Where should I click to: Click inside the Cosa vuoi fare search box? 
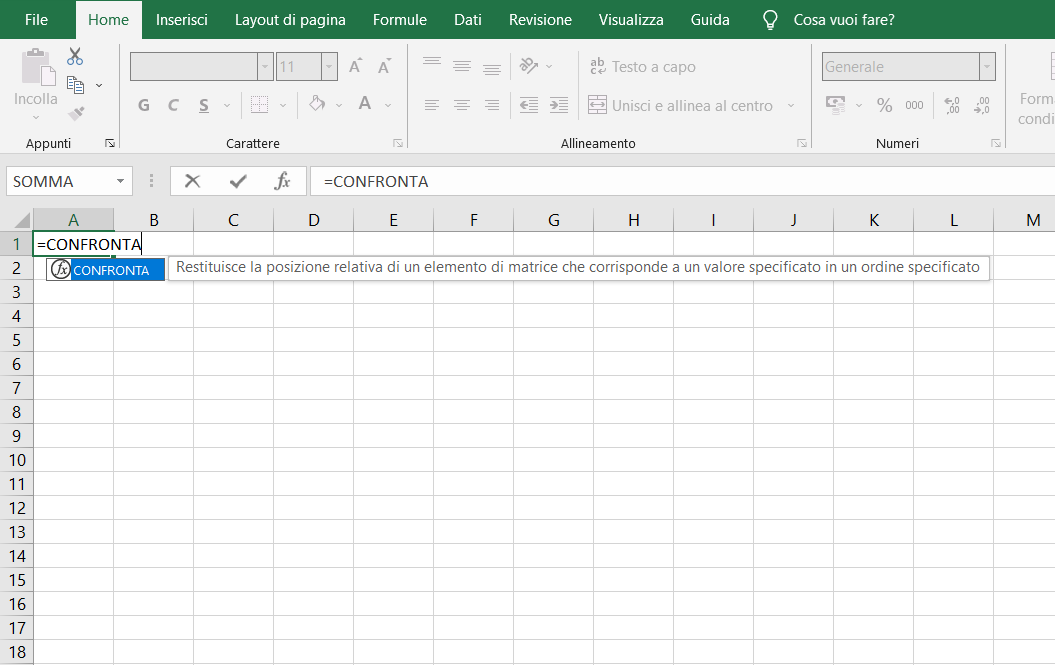(843, 19)
